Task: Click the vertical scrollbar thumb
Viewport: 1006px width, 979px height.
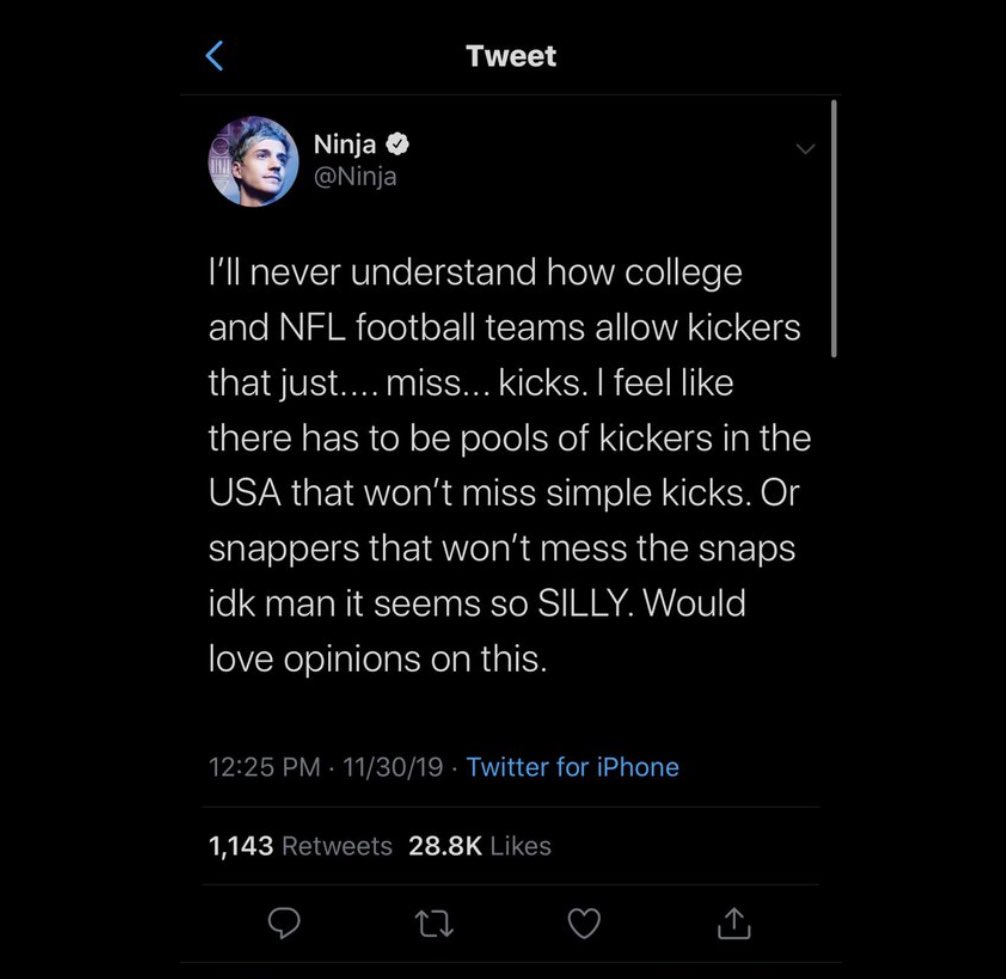Action: click(x=832, y=228)
